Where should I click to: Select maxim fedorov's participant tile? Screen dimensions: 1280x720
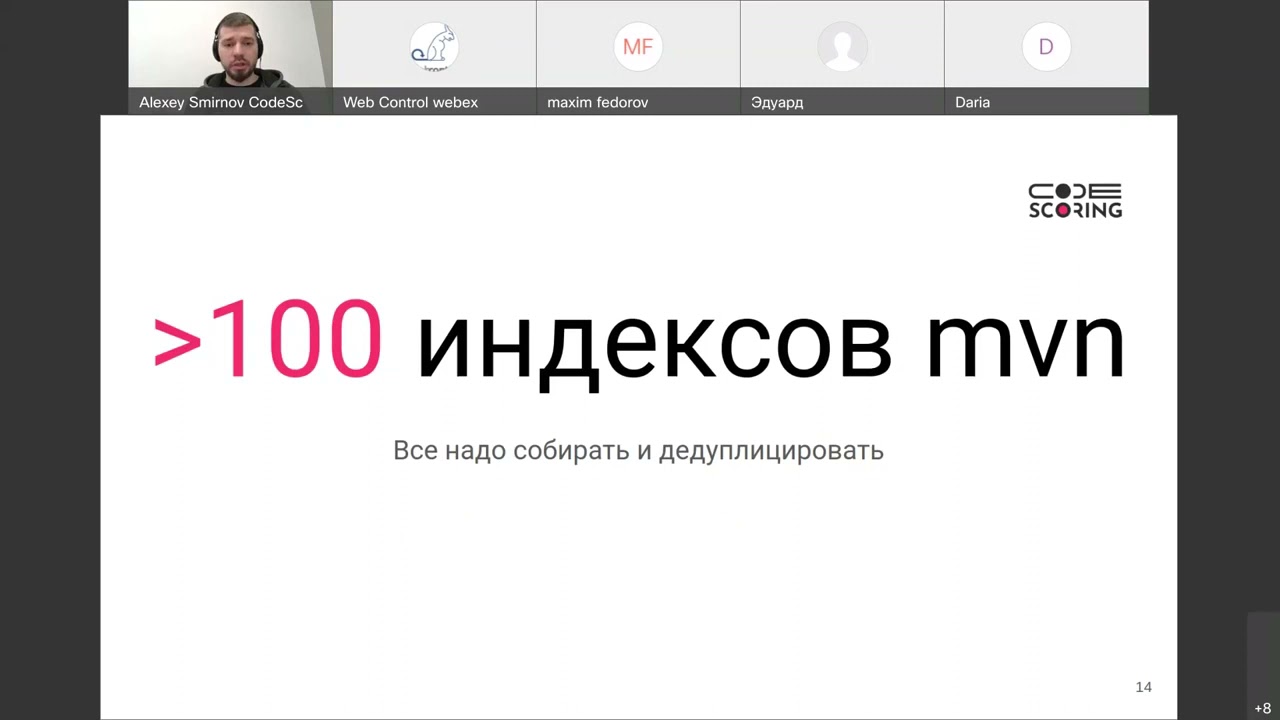pyautogui.click(x=638, y=57)
